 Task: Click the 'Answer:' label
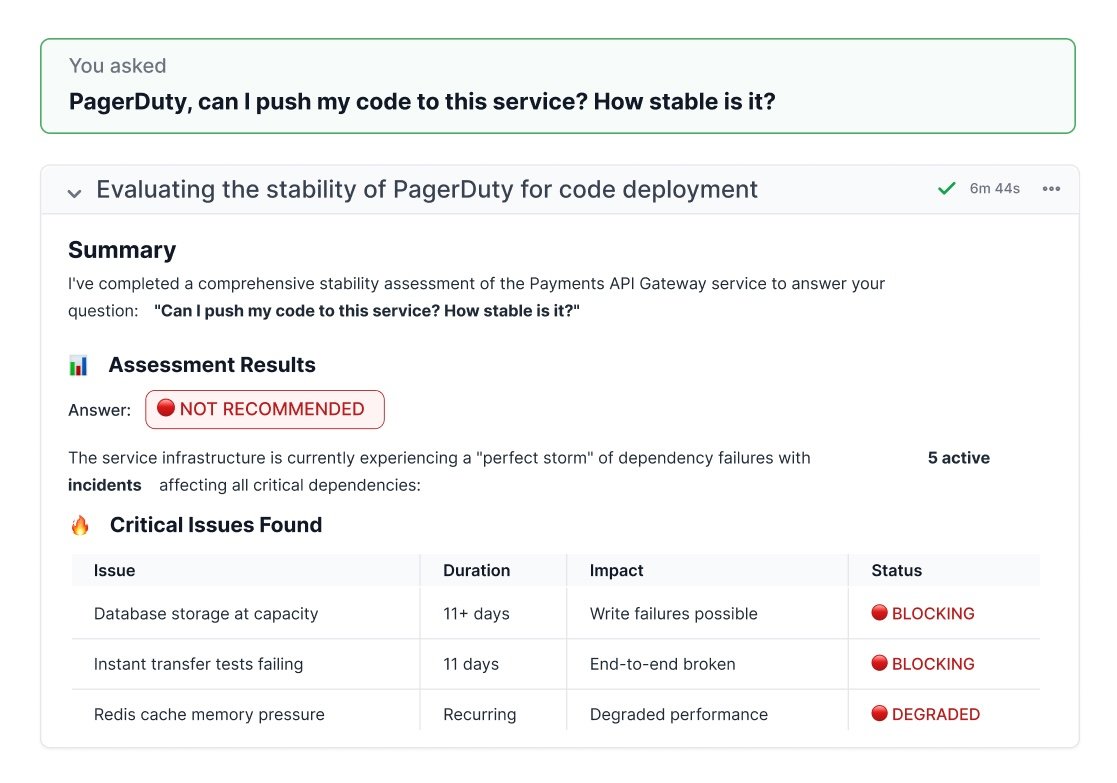(x=100, y=410)
